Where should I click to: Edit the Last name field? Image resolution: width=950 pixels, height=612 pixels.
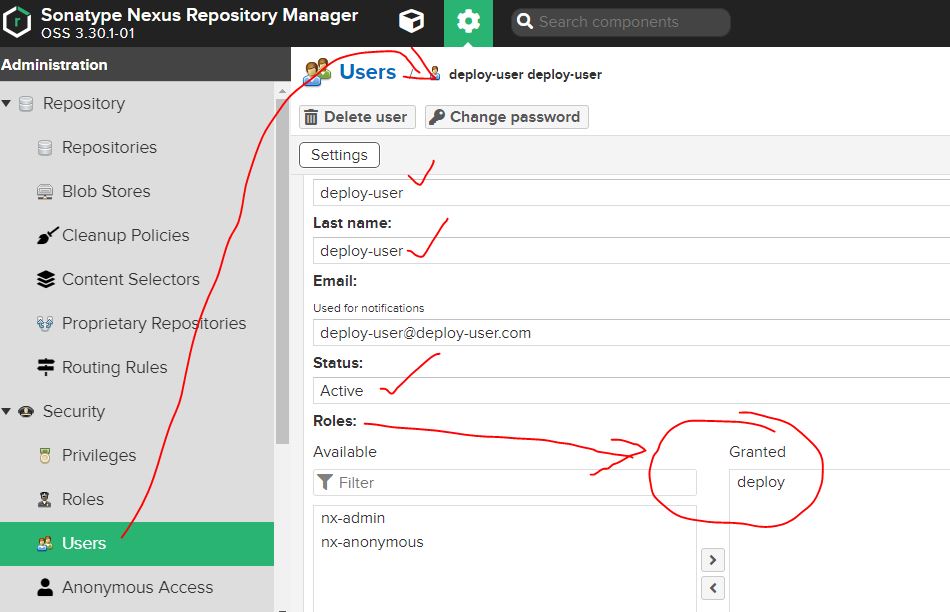[x=631, y=251]
